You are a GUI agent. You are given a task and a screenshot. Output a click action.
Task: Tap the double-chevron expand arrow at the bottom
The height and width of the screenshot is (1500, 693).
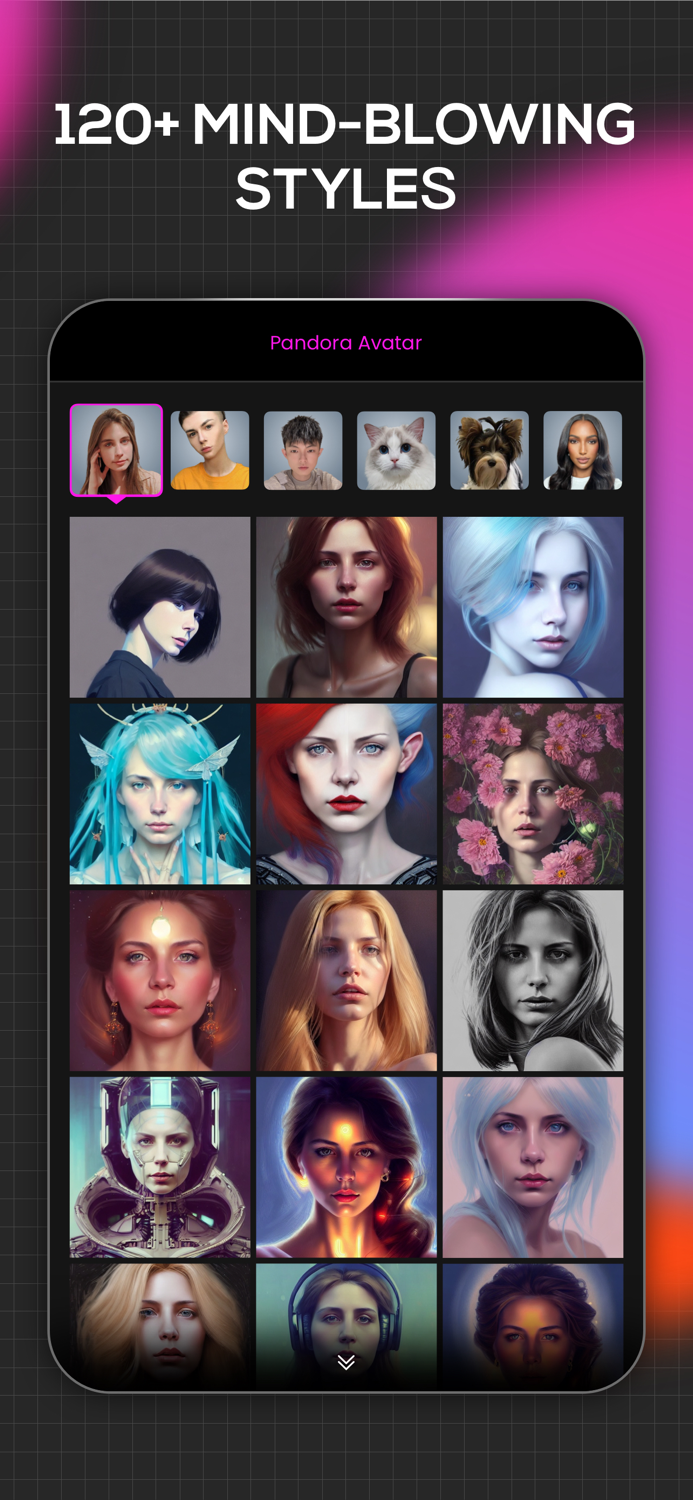[346, 1362]
